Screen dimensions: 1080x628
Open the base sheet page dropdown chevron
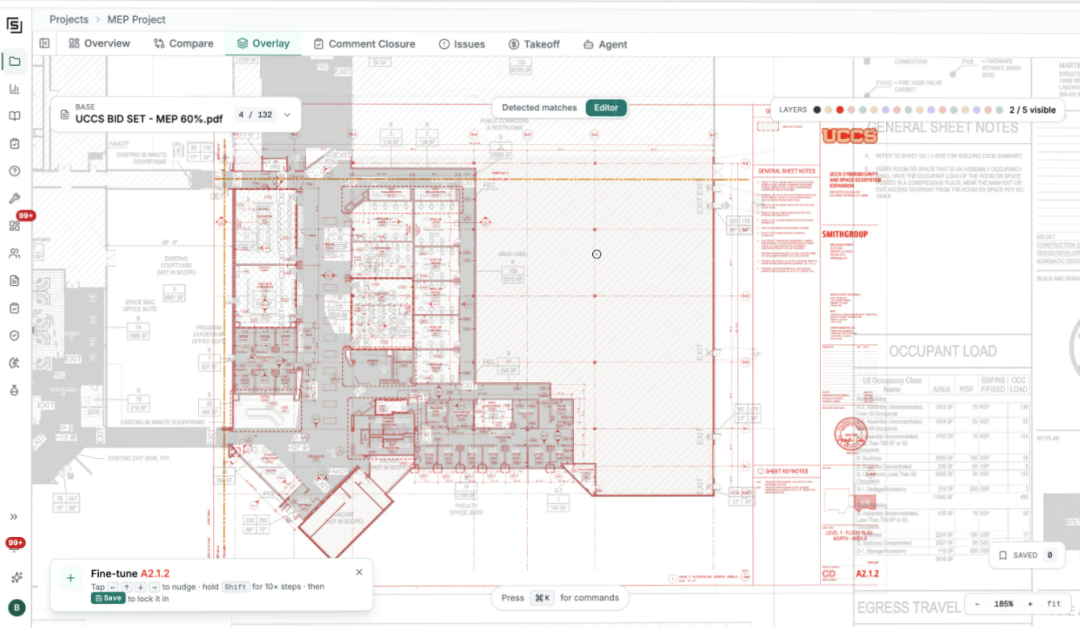287,115
